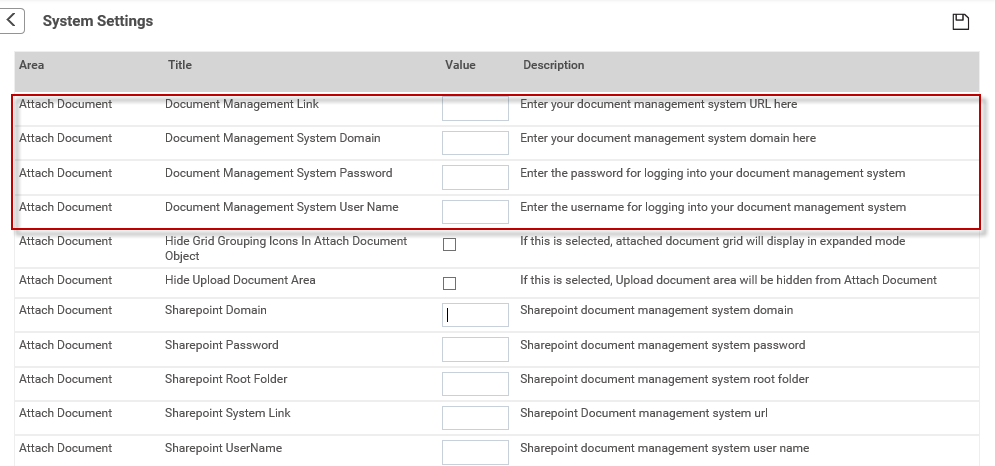This screenshot has height=466, width=995.
Task: Select the Sharepoint Root Folder title text
Action: [x=226, y=379]
